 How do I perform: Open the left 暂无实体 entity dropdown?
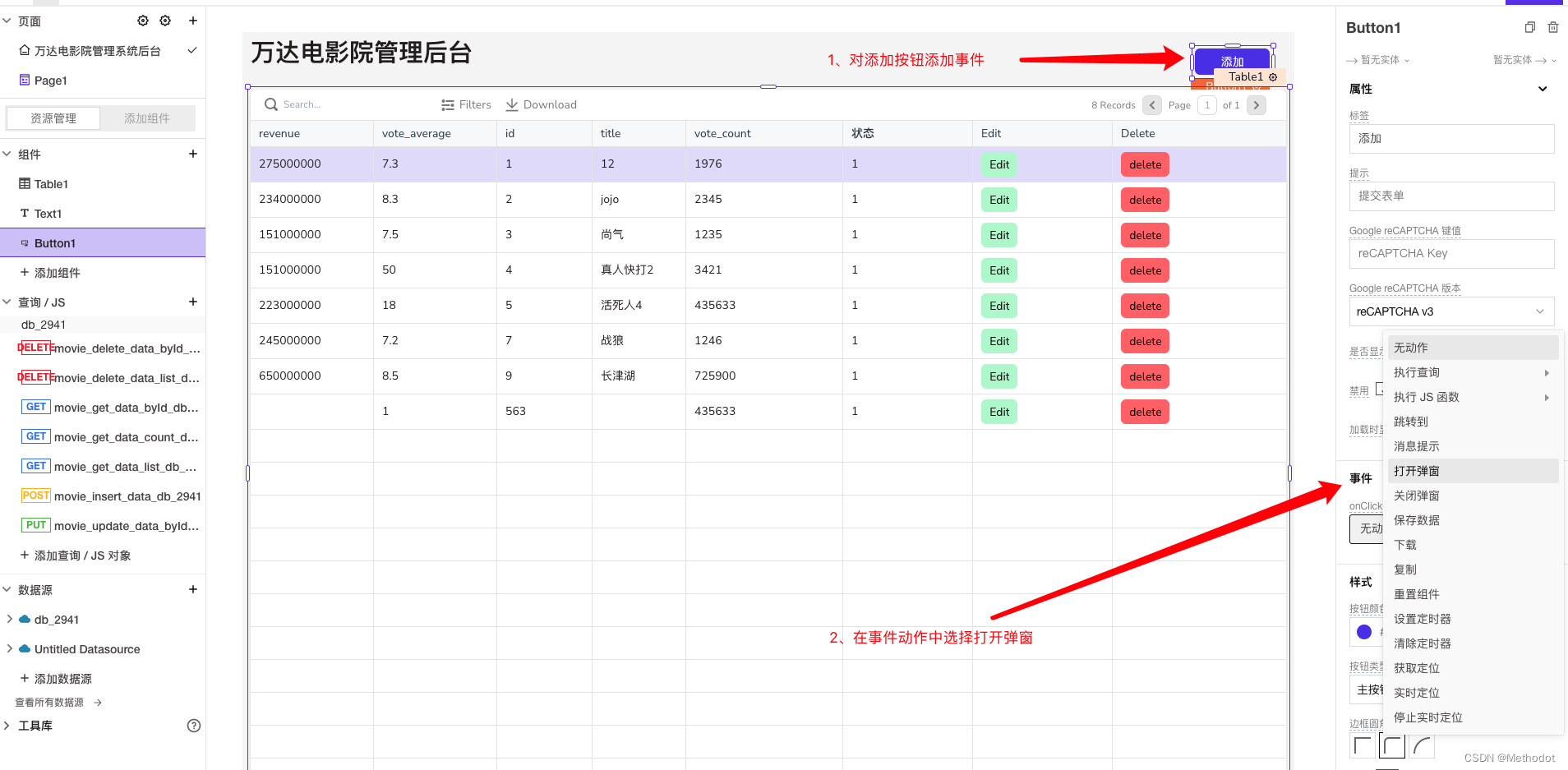point(1378,60)
